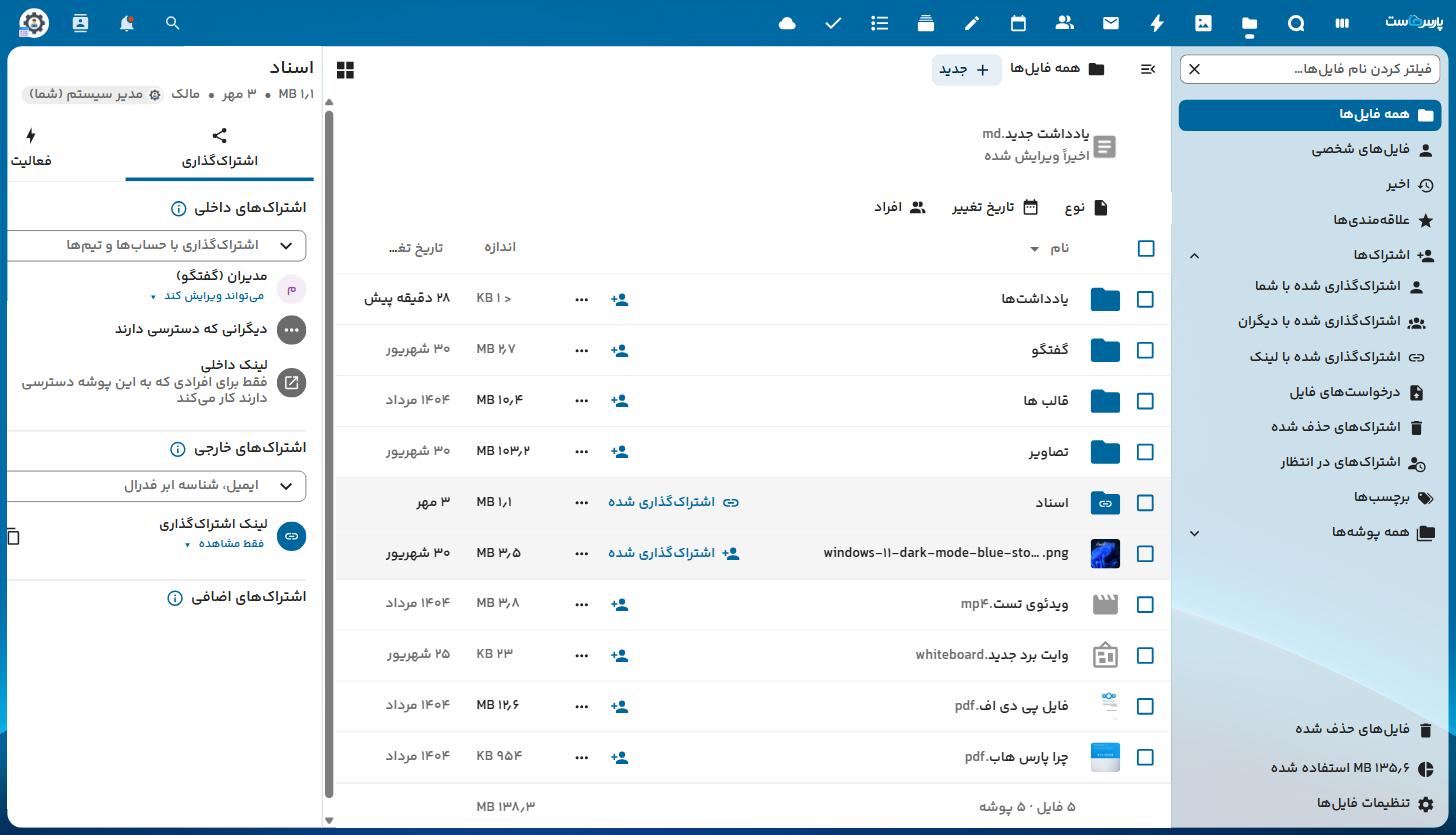This screenshot has height=835, width=1456.
Task: Copy the share link to clipboard
Action: pyautogui.click(x=13, y=537)
